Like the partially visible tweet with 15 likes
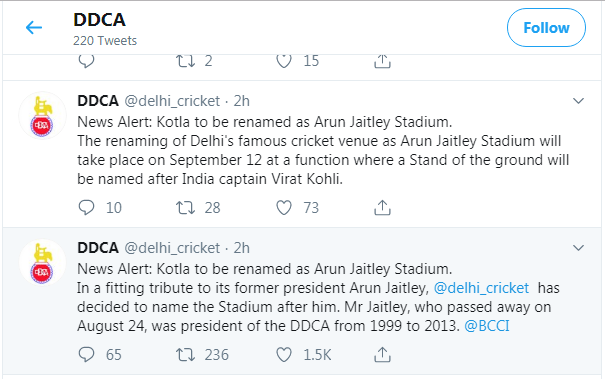This screenshot has height=379, width=605. tap(284, 61)
